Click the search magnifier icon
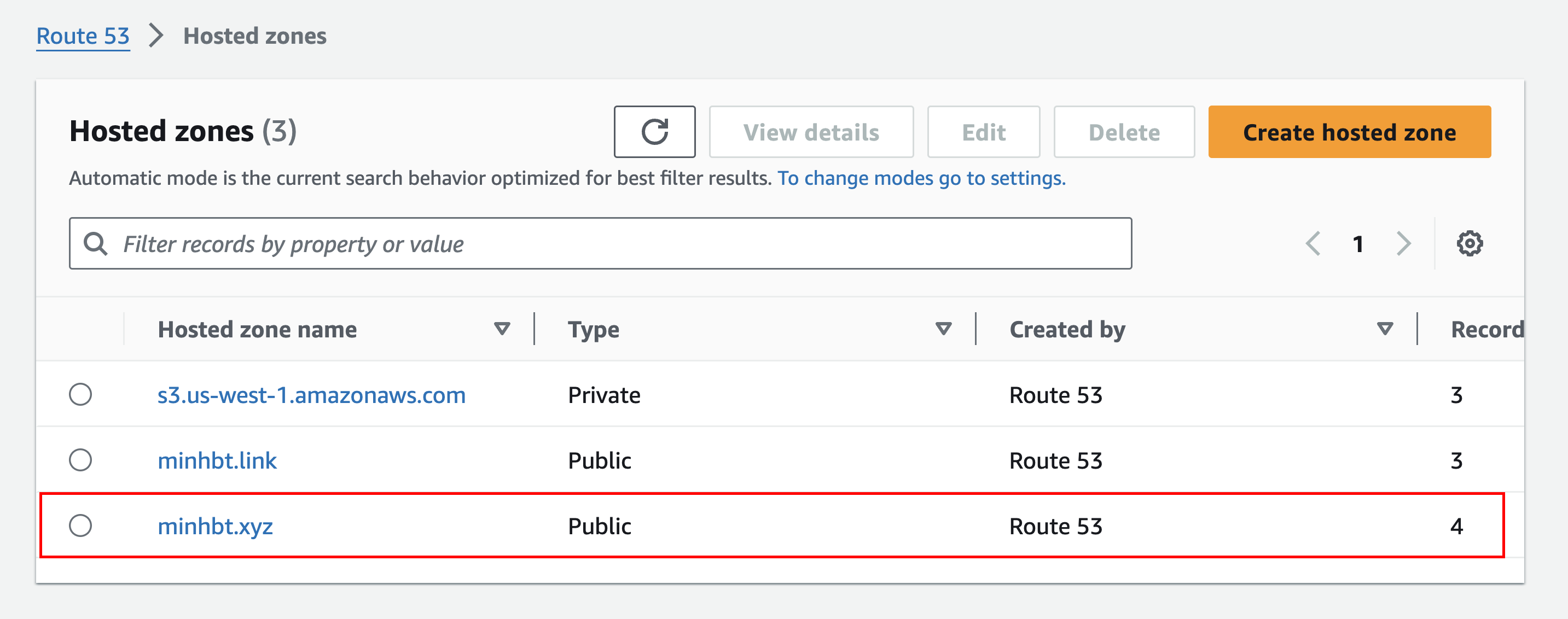Image resolution: width=1568 pixels, height=619 pixels. click(96, 243)
